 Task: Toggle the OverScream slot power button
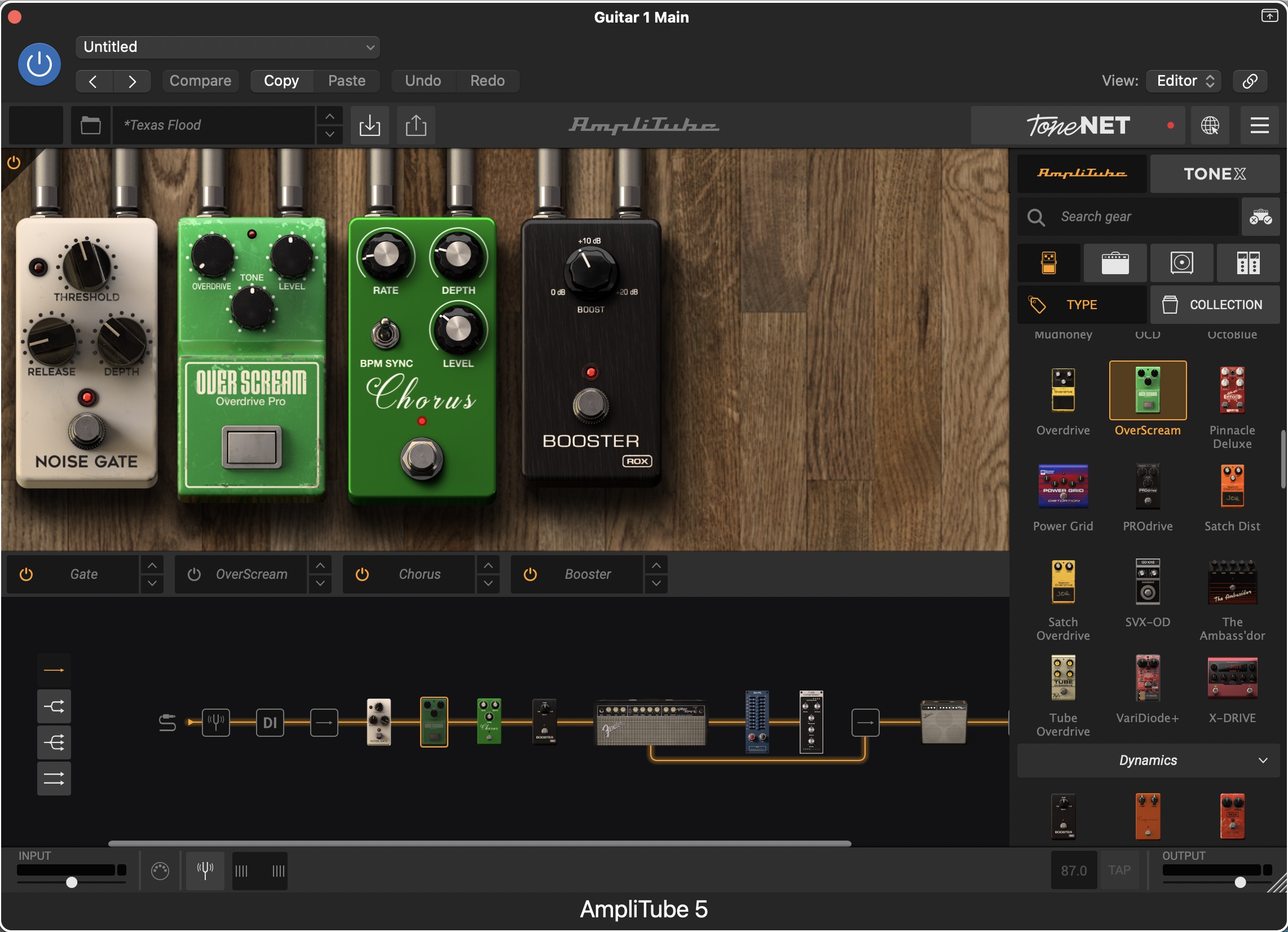[x=194, y=574]
